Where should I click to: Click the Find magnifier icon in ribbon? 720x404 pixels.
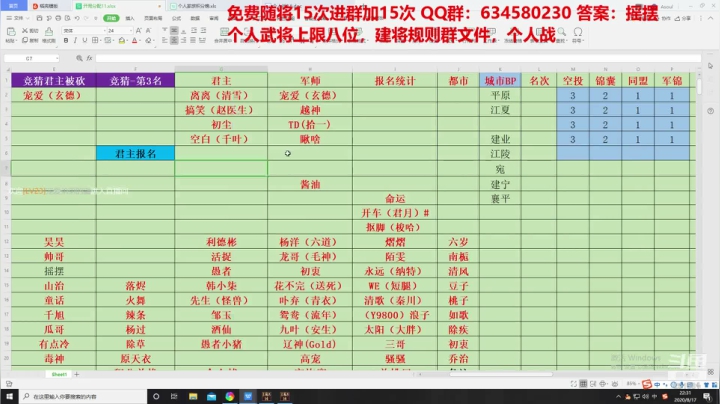561,32
